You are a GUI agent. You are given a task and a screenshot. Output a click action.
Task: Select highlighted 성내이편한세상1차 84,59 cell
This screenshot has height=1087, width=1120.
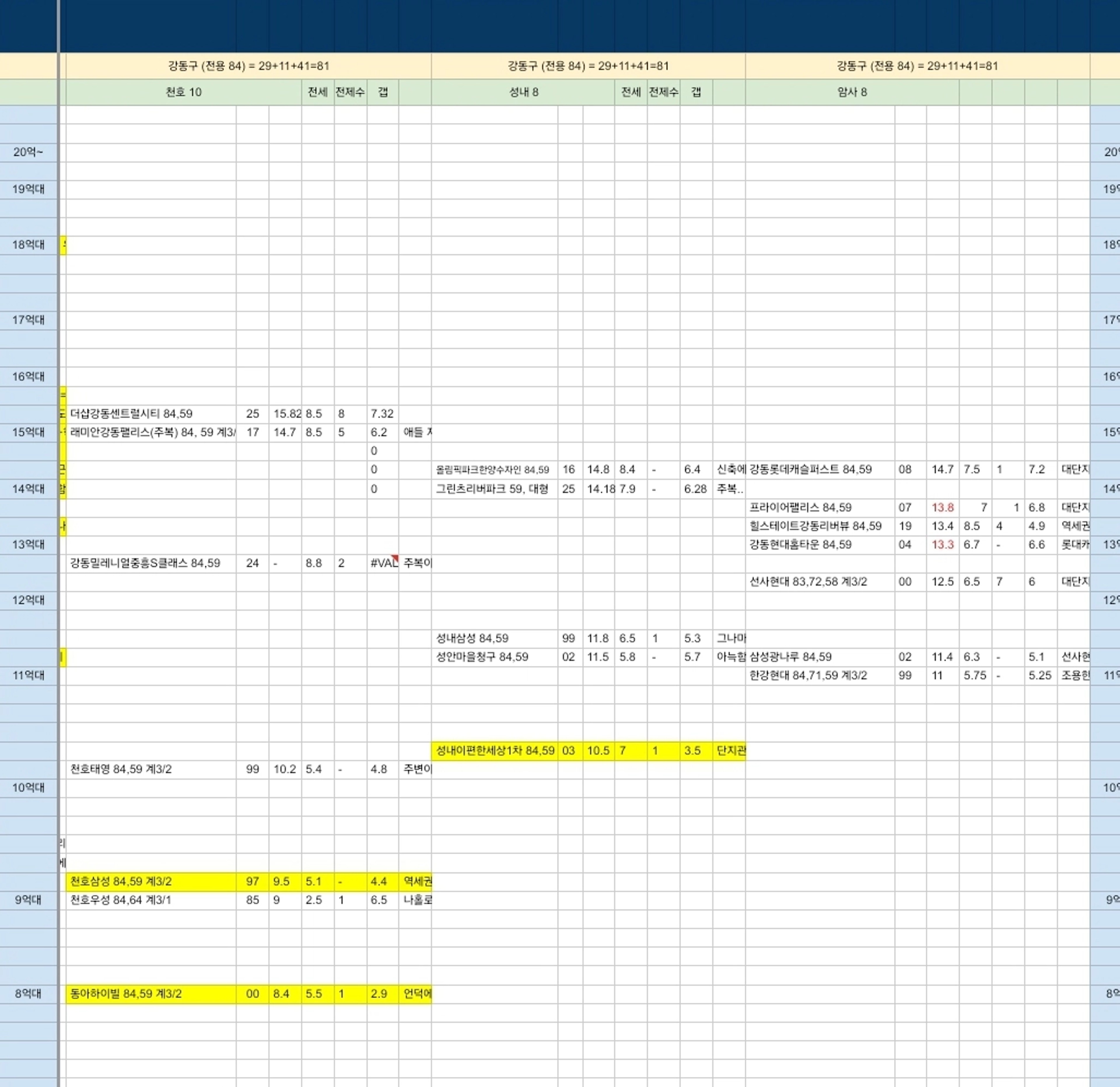(x=494, y=751)
